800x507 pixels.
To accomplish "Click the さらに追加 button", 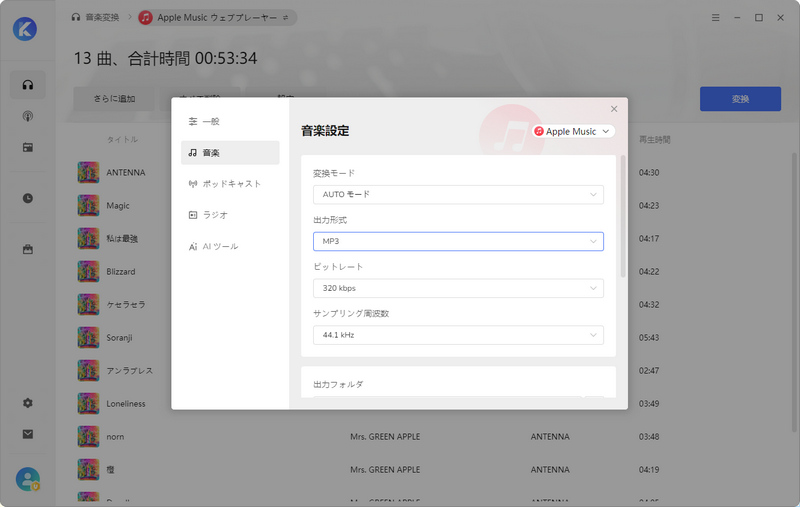I will [x=114, y=99].
